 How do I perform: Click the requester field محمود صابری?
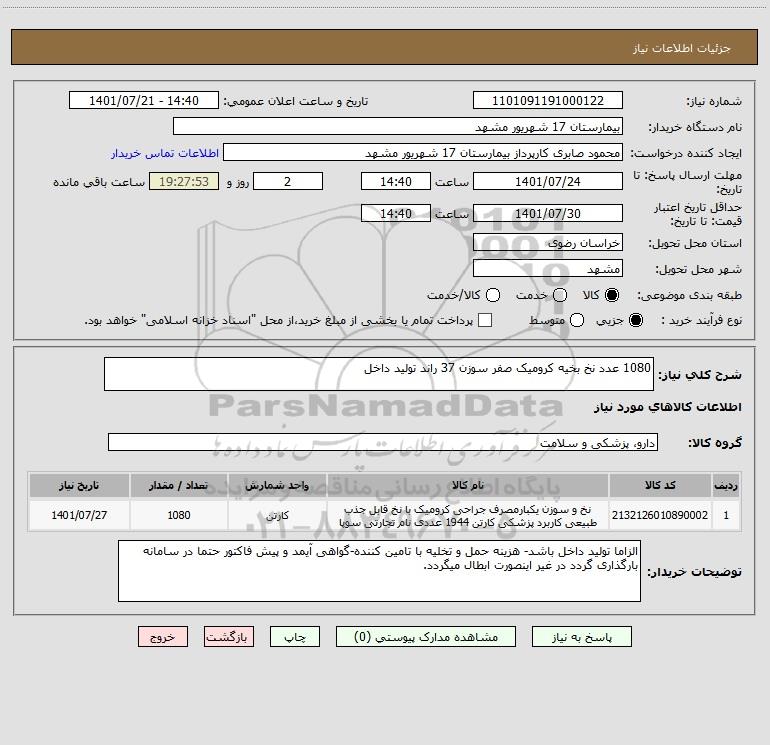423,153
